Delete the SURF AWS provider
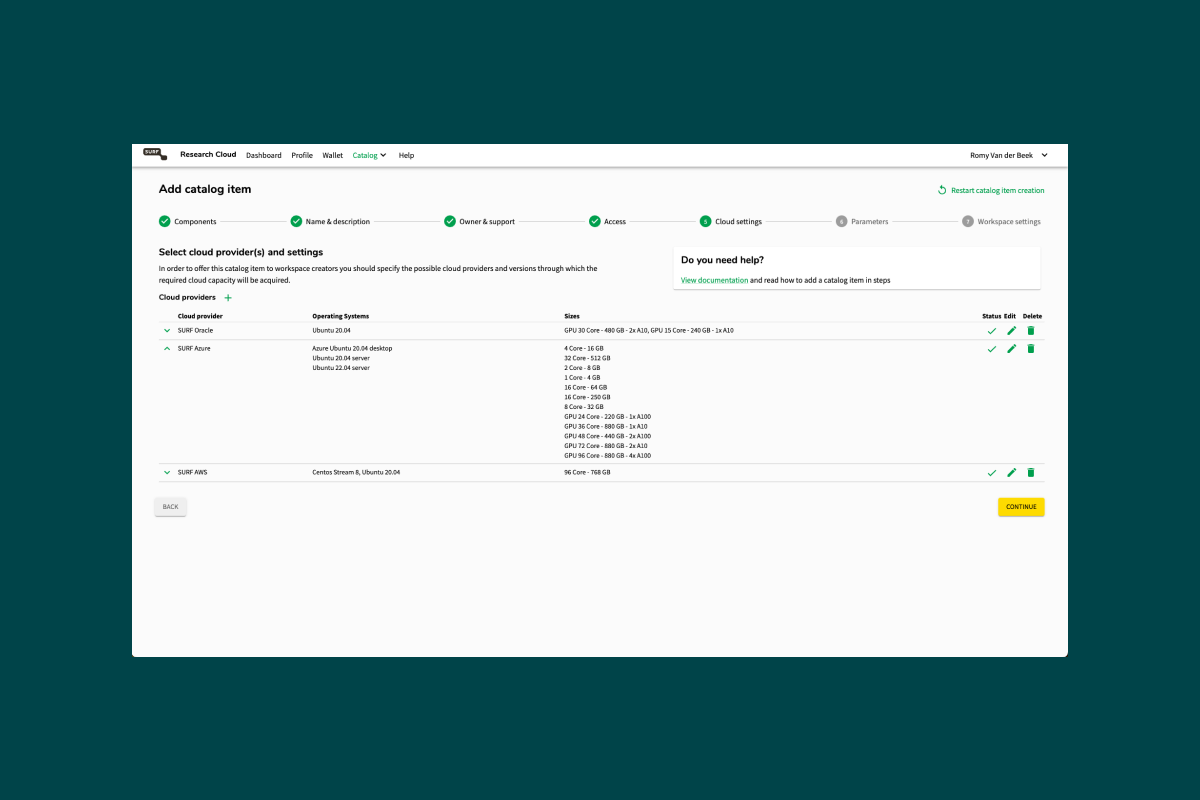The image size is (1200, 800). tap(1031, 472)
